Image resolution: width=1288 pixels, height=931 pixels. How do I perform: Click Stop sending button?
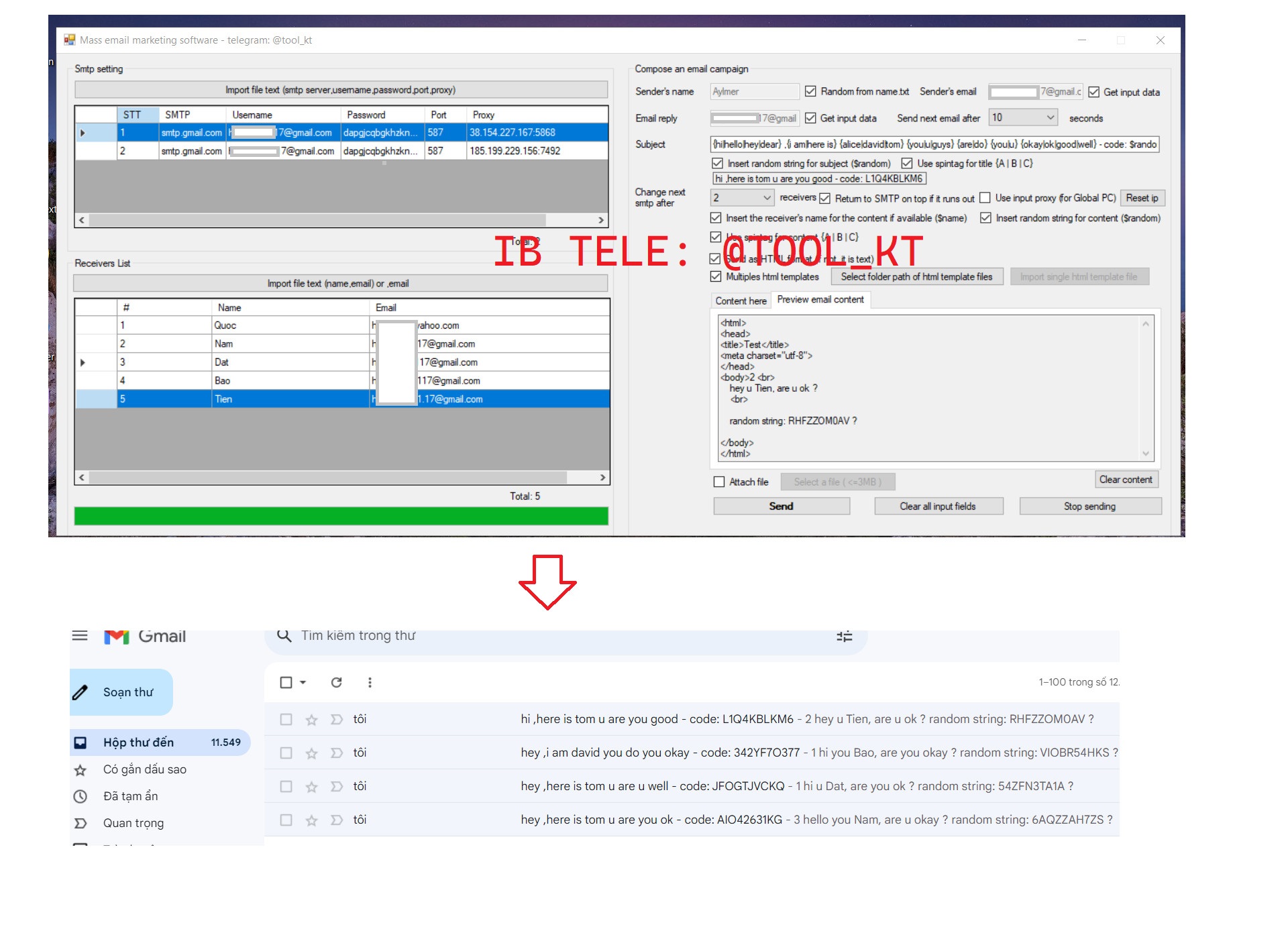(x=1089, y=506)
